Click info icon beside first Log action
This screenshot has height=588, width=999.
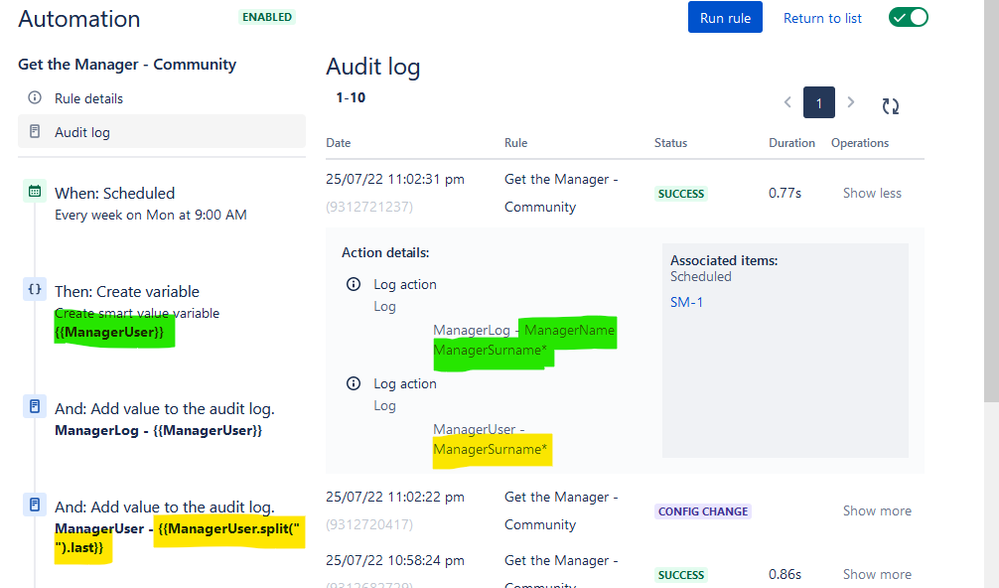[x=353, y=284]
